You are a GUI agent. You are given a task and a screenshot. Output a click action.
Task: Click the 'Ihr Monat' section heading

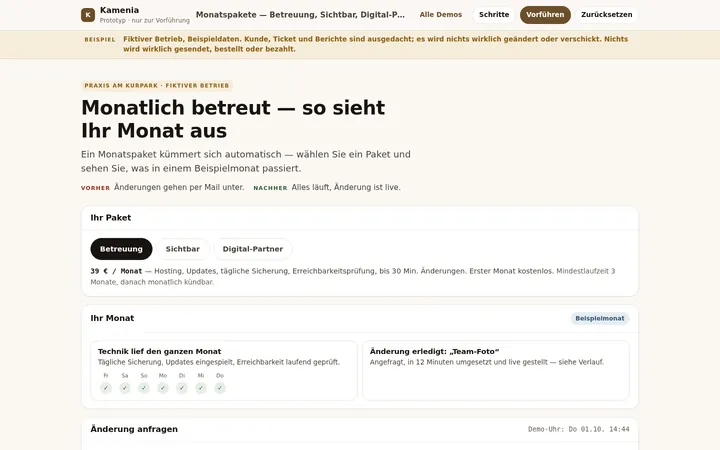point(112,318)
